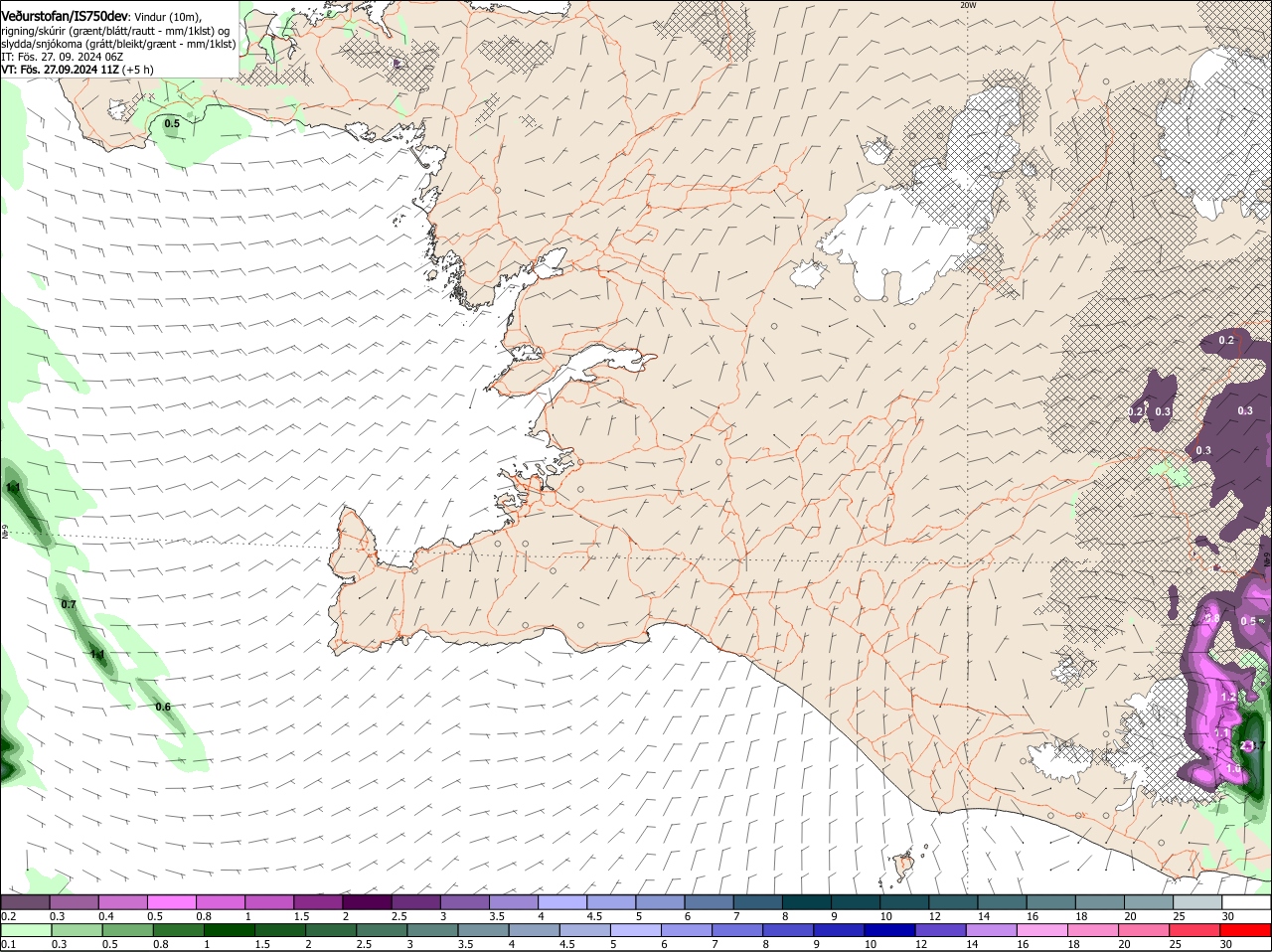Viewport: 1272px width, 952px height.
Task: Pick lower legend row pink swatch labeled 20
Action: (x=1144, y=930)
